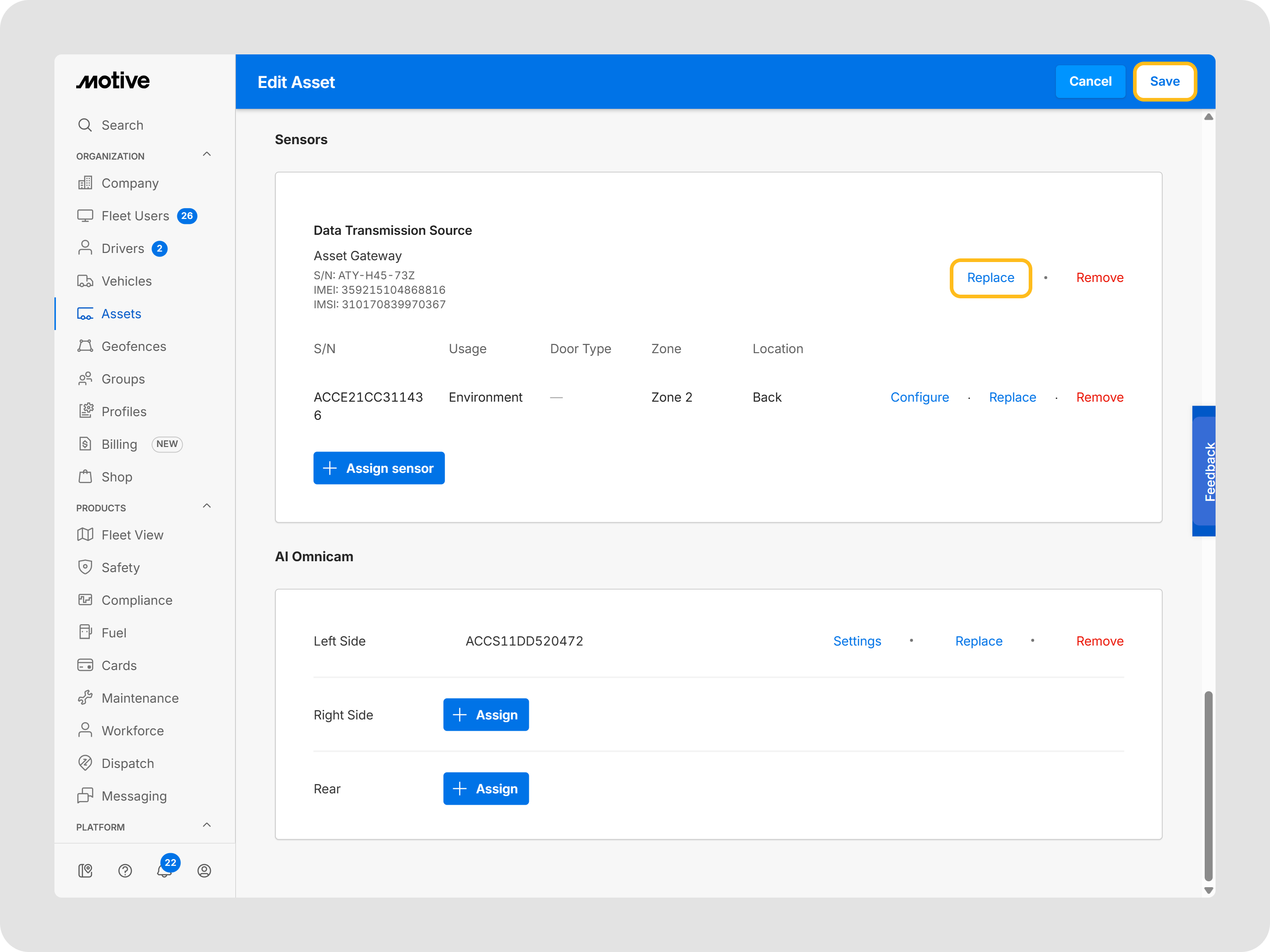
Task: Go to Vehicles in sidebar
Action: click(126, 281)
